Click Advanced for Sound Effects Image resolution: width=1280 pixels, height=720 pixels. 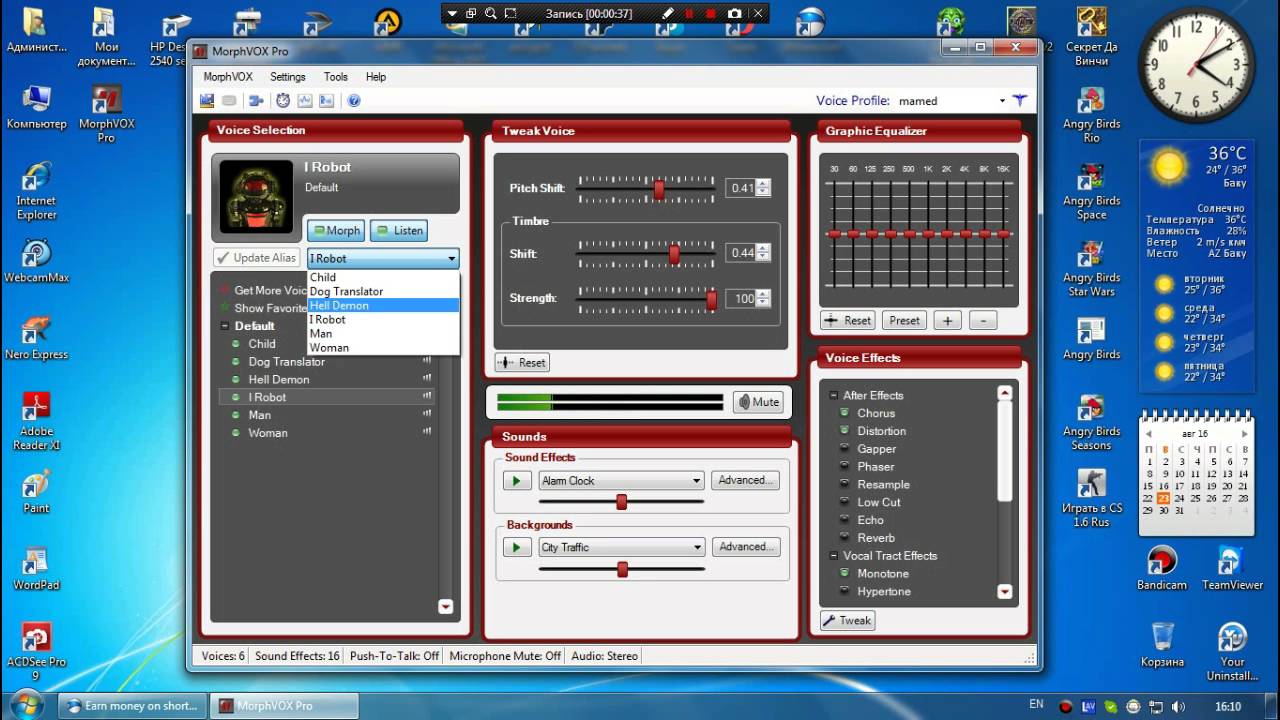click(746, 480)
